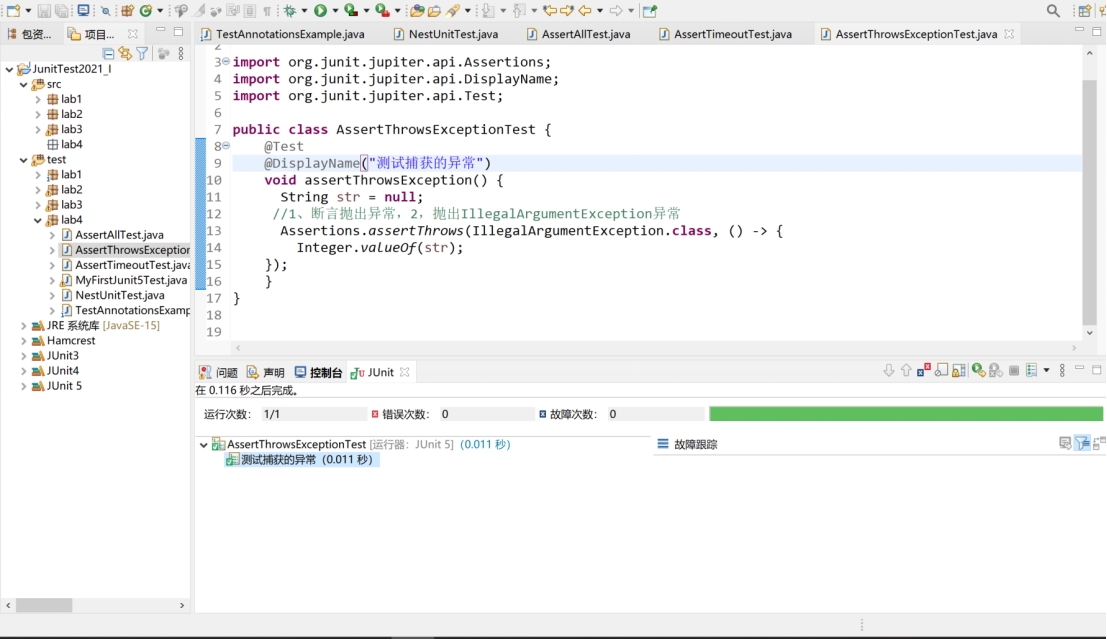Open the Test Run History dropdown

click(x=1046, y=370)
